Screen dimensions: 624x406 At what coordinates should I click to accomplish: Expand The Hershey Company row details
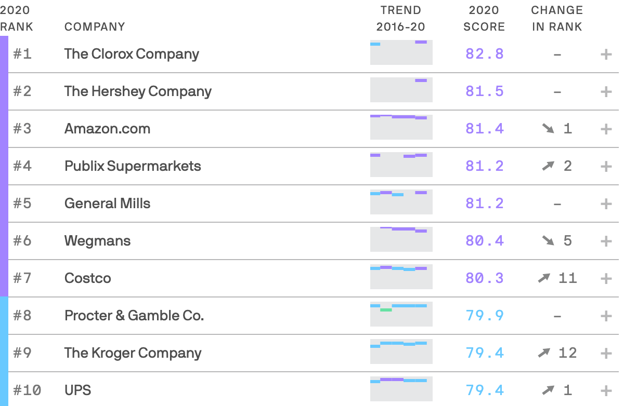click(x=606, y=91)
